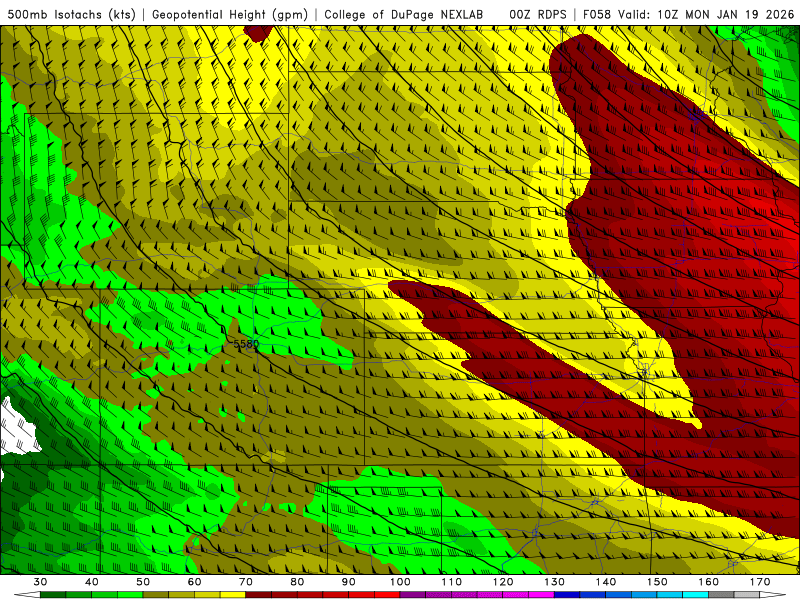The height and width of the screenshot is (600, 800).
Task: Click the dark blue swatch starting at 130
Action: click(x=567, y=595)
